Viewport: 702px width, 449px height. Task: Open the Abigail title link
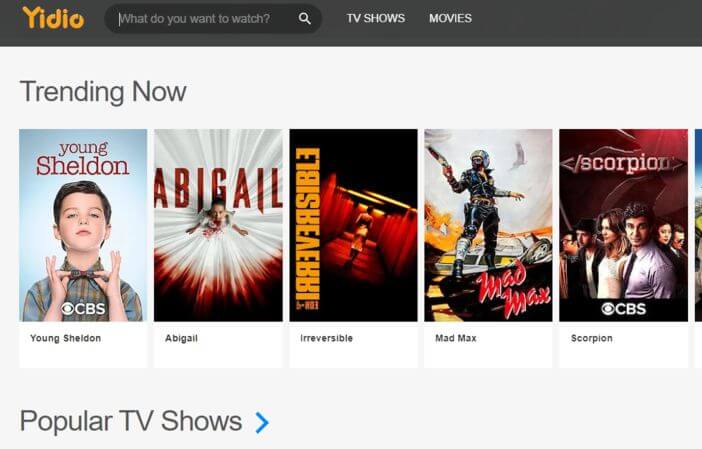tap(181, 338)
